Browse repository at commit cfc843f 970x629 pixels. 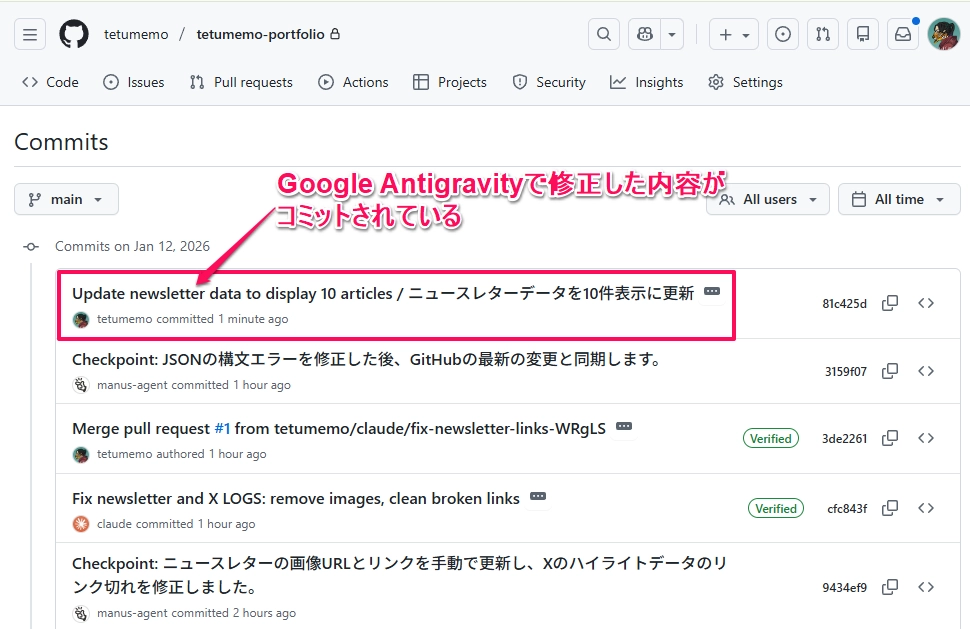926,508
